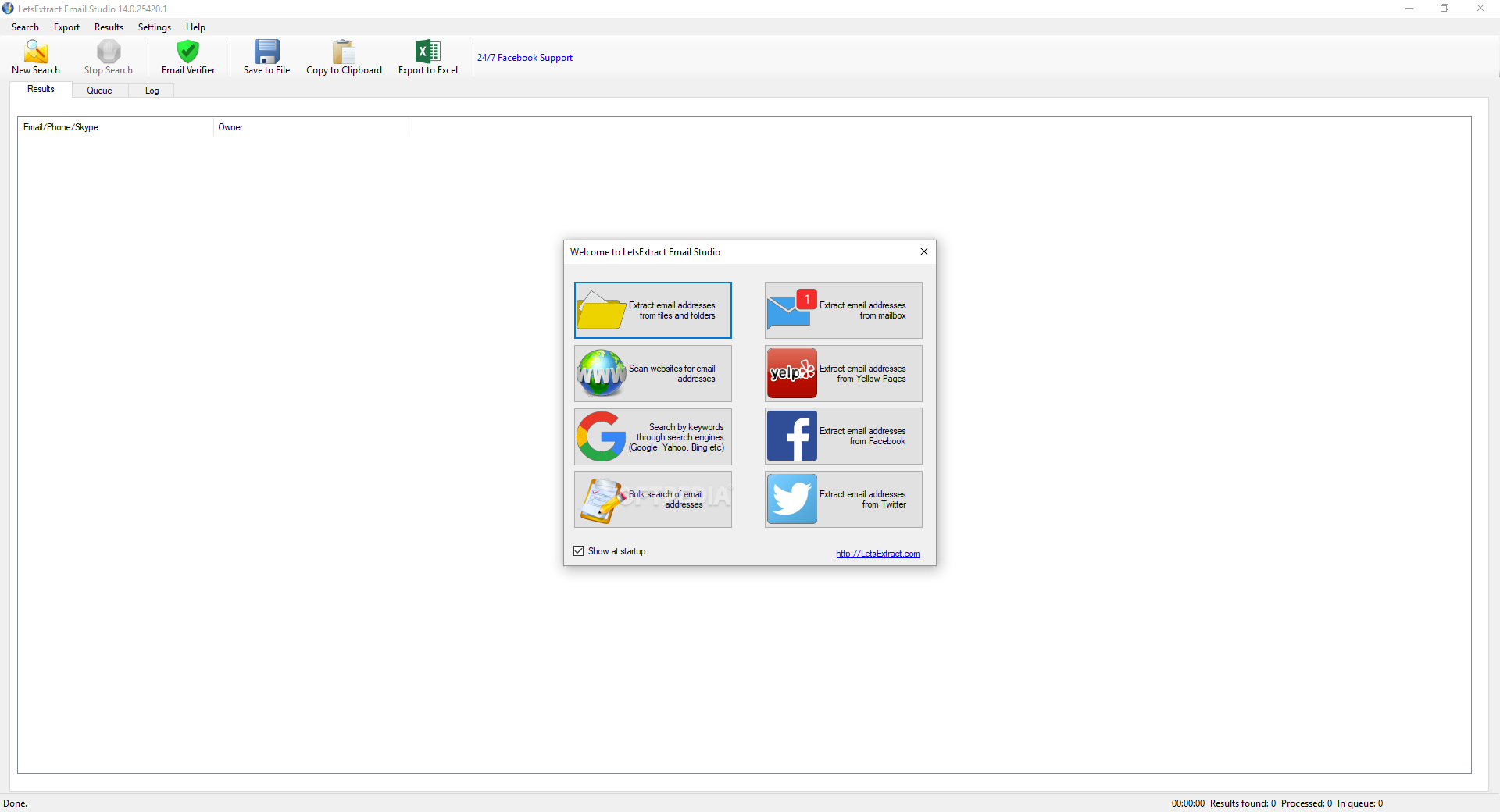
Task: Open the Help menu
Action: [195, 27]
